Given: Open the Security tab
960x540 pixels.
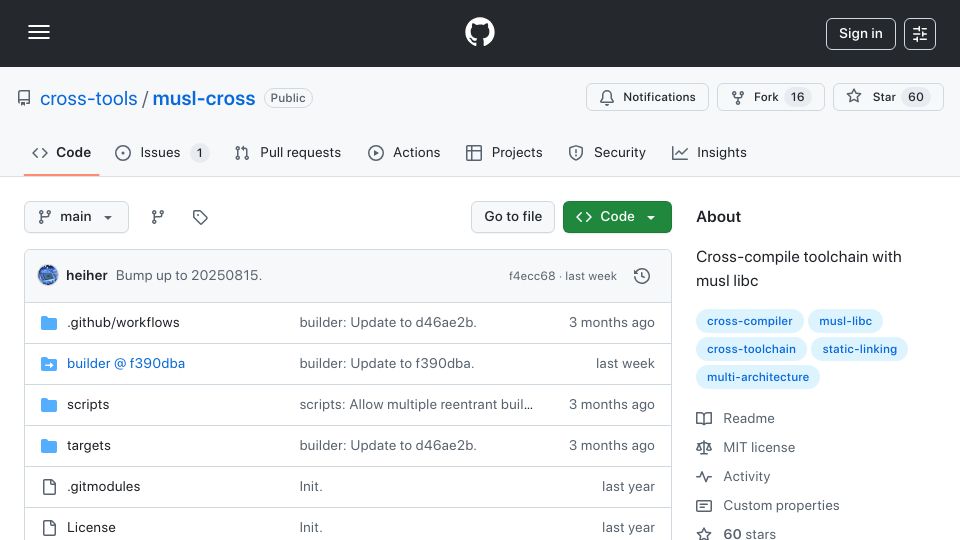Looking at the screenshot, I should click(x=607, y=152).
